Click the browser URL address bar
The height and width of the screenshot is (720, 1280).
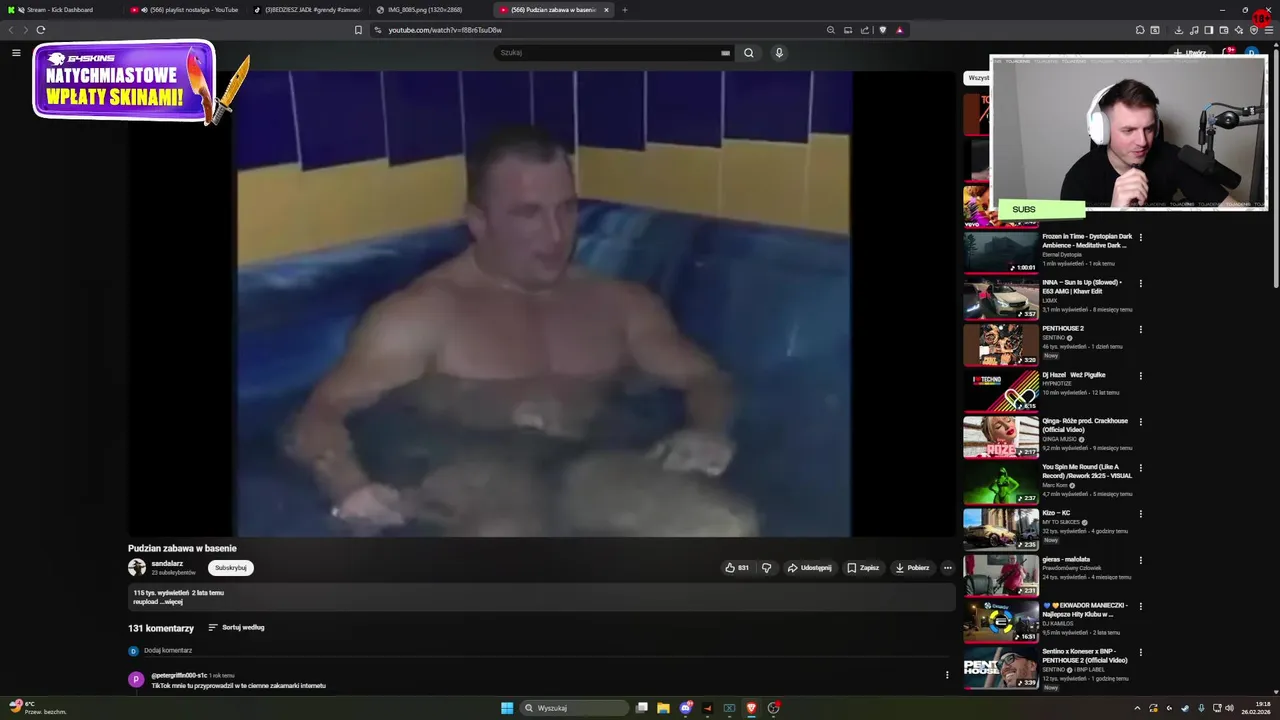600,30
